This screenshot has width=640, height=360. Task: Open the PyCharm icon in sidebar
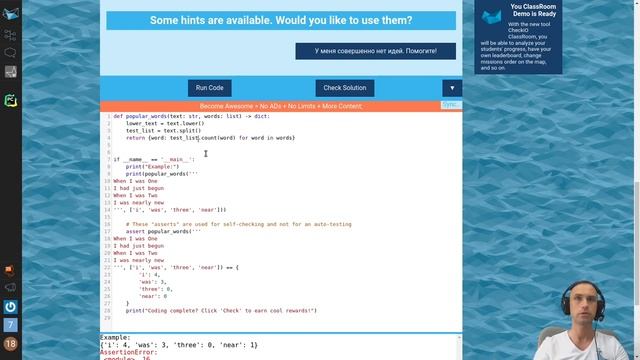pyautogui.click(x=11, y=100)
